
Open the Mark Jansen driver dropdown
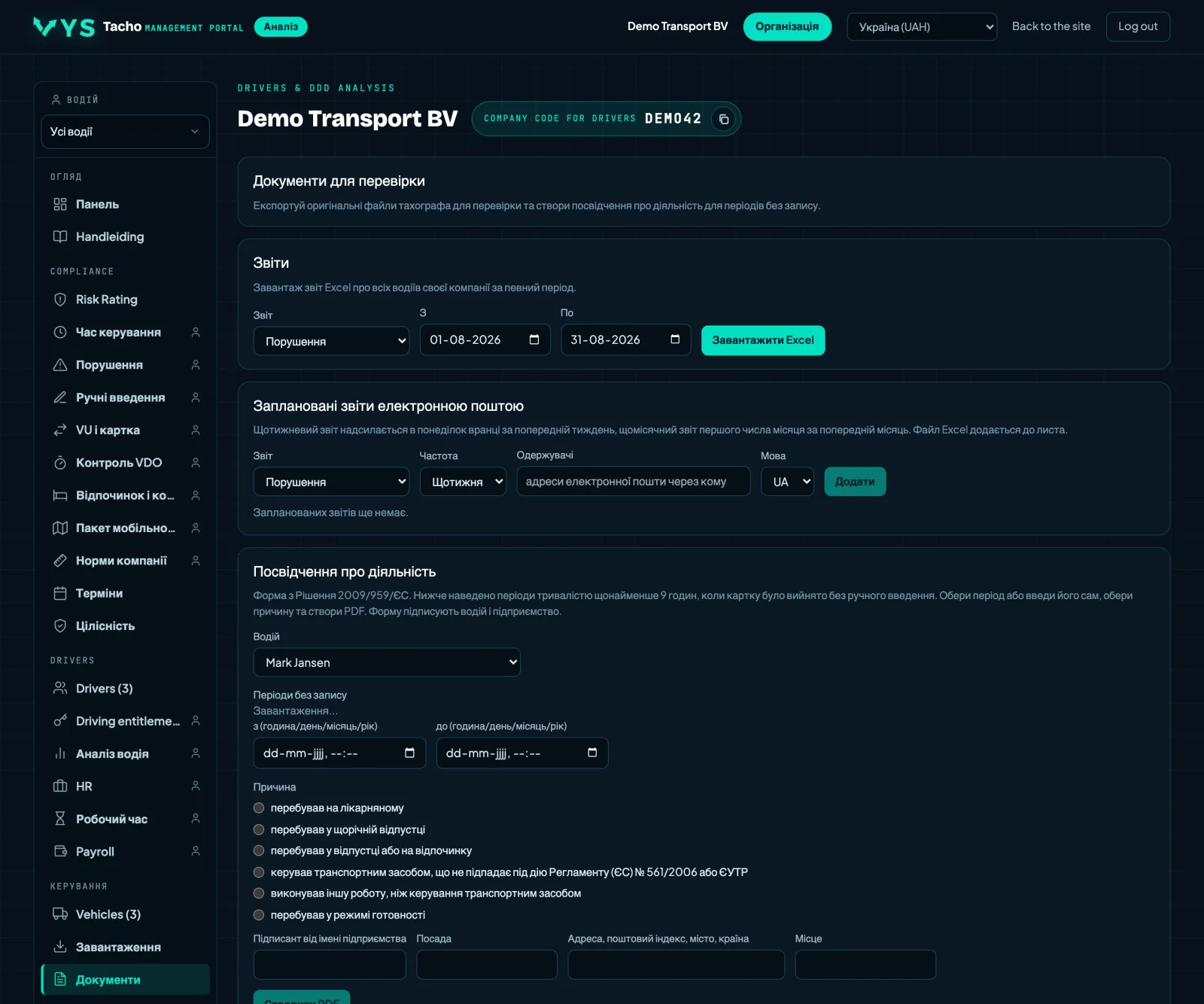(387, 662)
